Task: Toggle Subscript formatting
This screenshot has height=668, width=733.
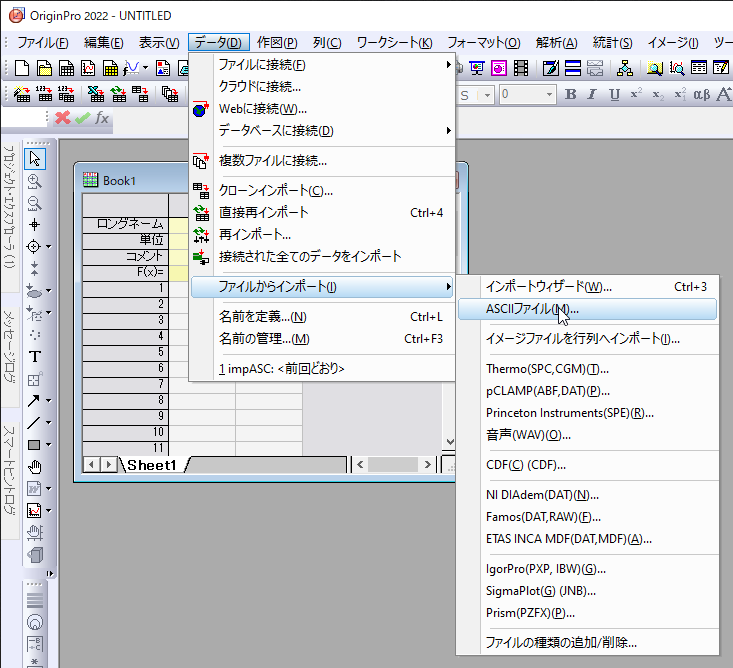Action: pos(658,94)
